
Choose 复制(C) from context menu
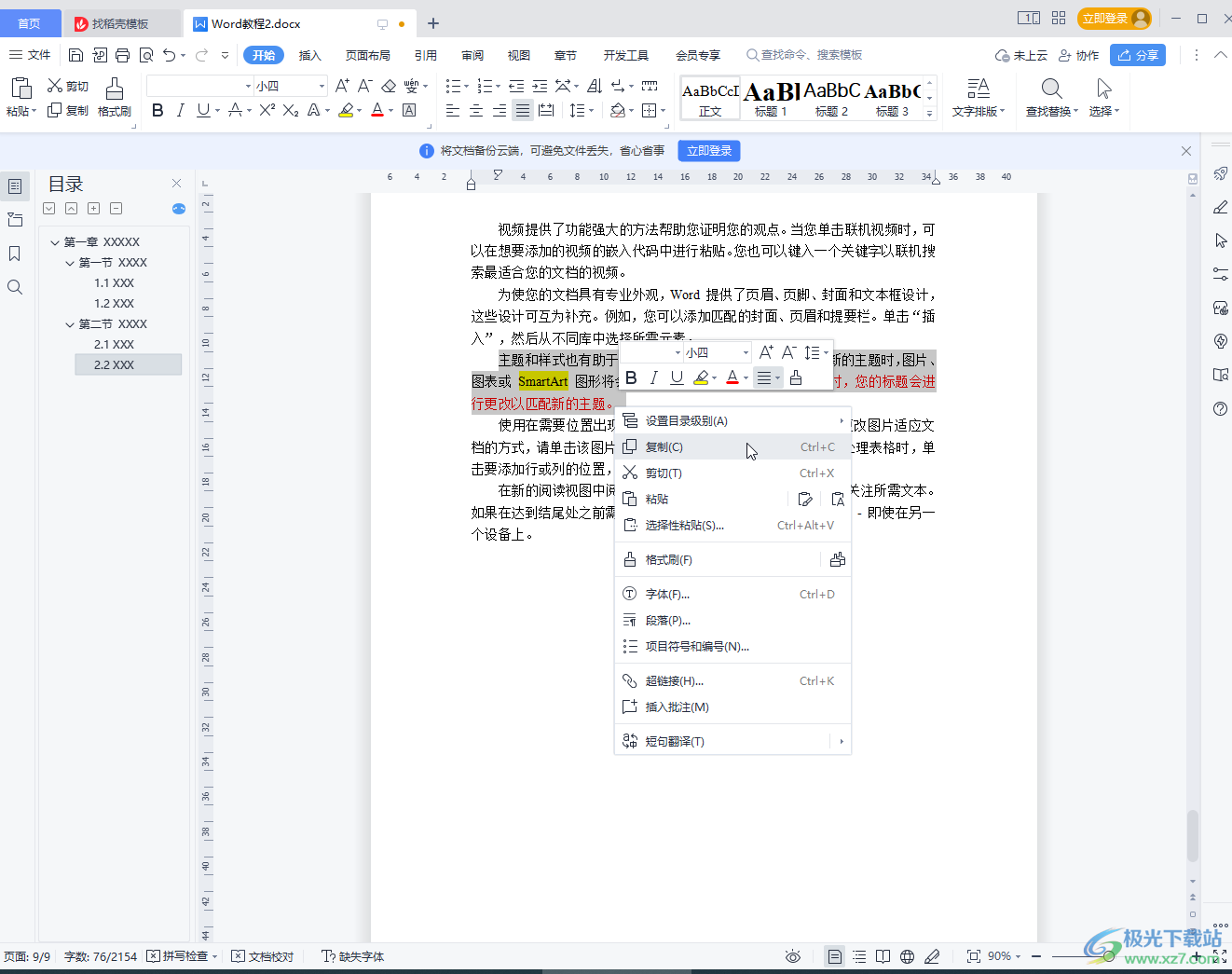(732, 447)
